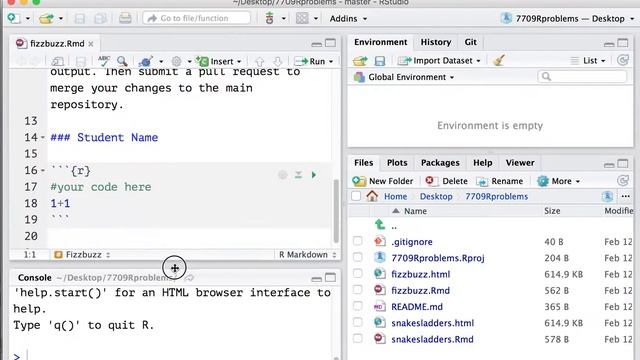The height and width of the screenshot is (360, 640).
Task: Tick the checkbox for fizzbuzz.Rmd
Action: (x=358, y=290)
